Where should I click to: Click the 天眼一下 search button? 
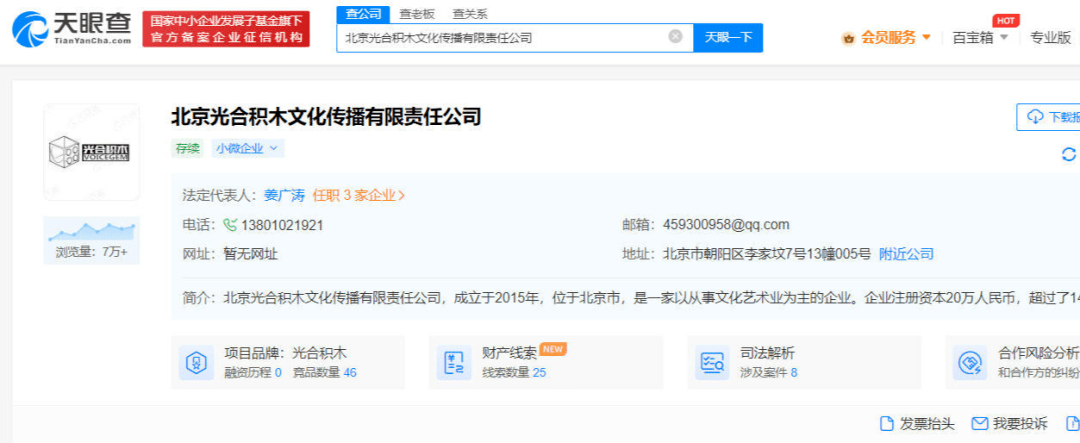click(728, 37)
